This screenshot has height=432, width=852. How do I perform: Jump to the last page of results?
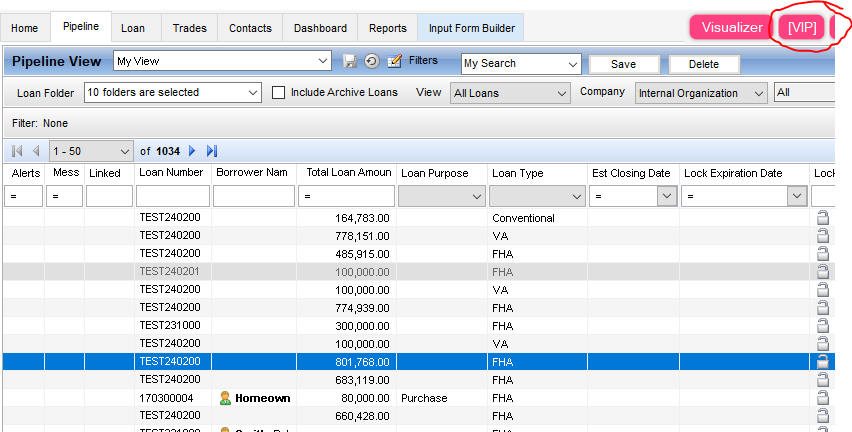point(211,151)
